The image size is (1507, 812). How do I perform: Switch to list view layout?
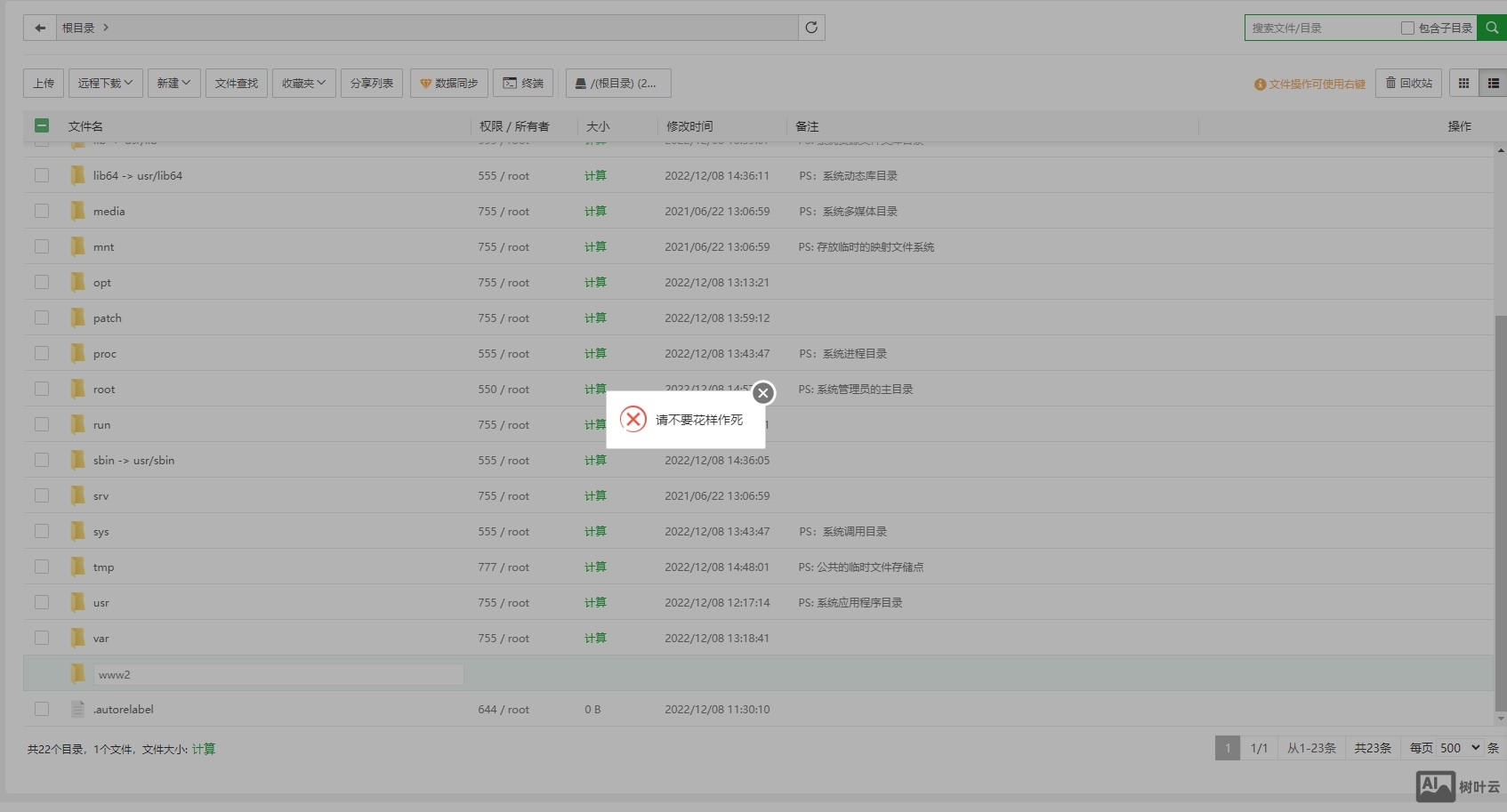click(x=1493, y=83)
